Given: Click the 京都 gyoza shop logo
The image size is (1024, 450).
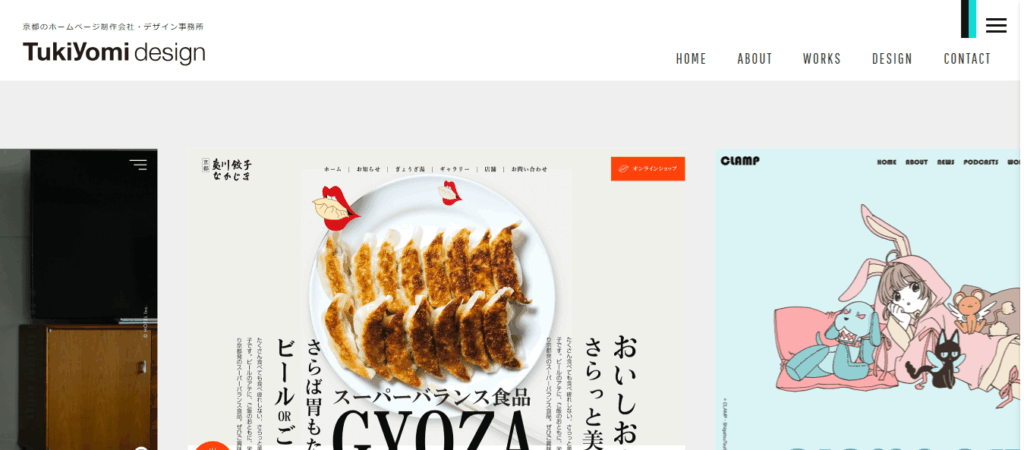Looking at the screenshot, I should point(227,169).
